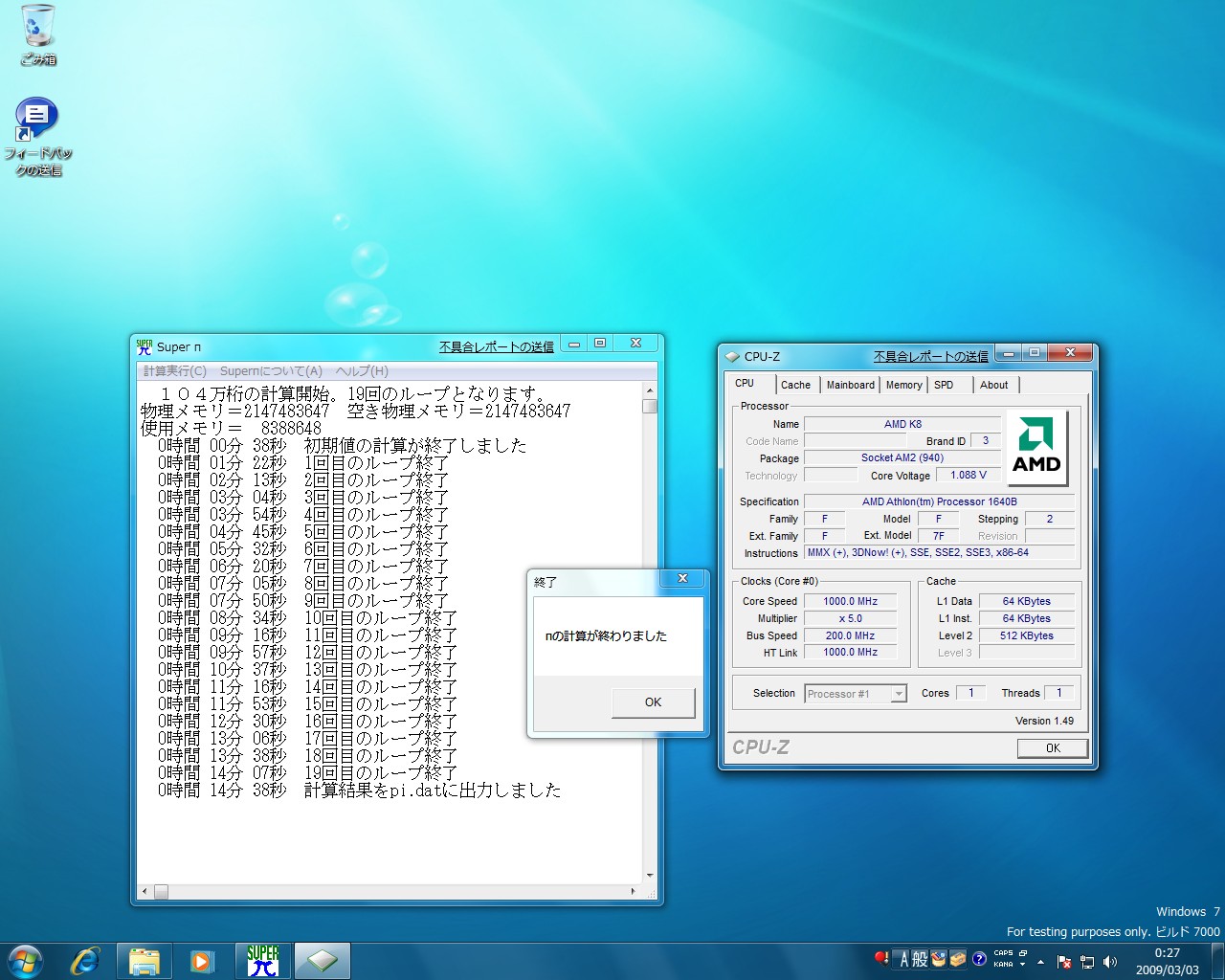Click the Name field showing AMD K8
Image resolution: width=1225 pixels, height=980 pixels.
pos(902,424)
